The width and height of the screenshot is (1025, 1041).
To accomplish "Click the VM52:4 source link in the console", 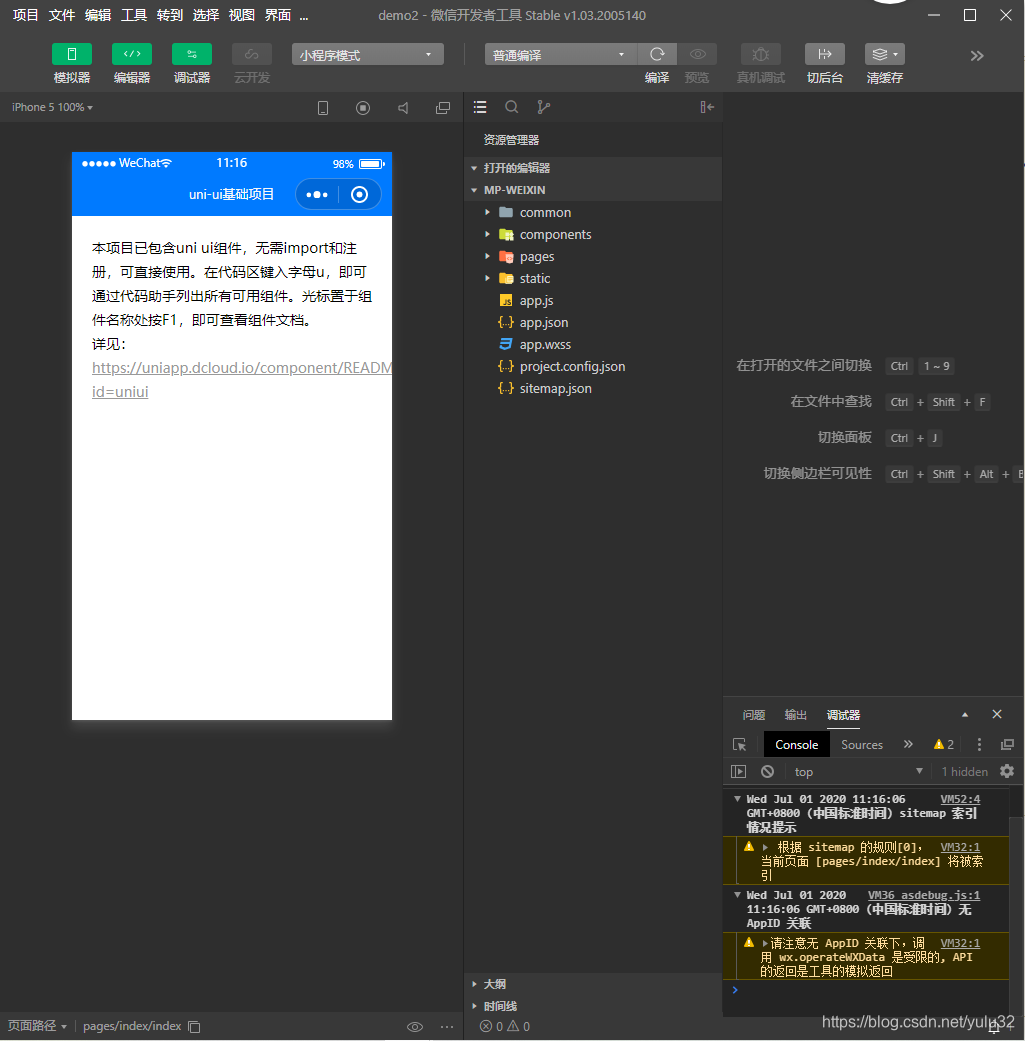I will point(960,800).
